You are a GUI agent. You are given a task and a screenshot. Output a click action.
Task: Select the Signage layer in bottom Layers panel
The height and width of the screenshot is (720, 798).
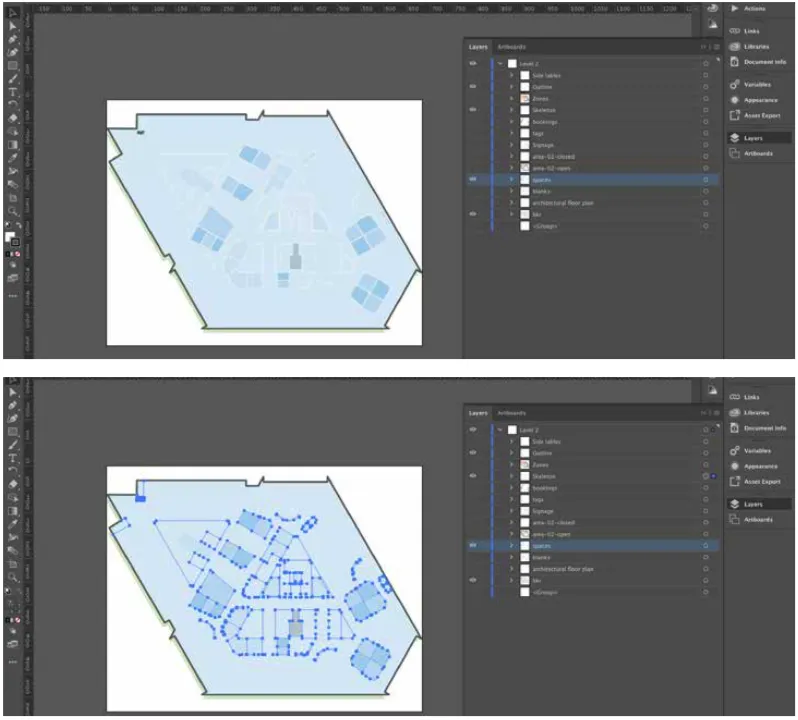pos(545,511)
